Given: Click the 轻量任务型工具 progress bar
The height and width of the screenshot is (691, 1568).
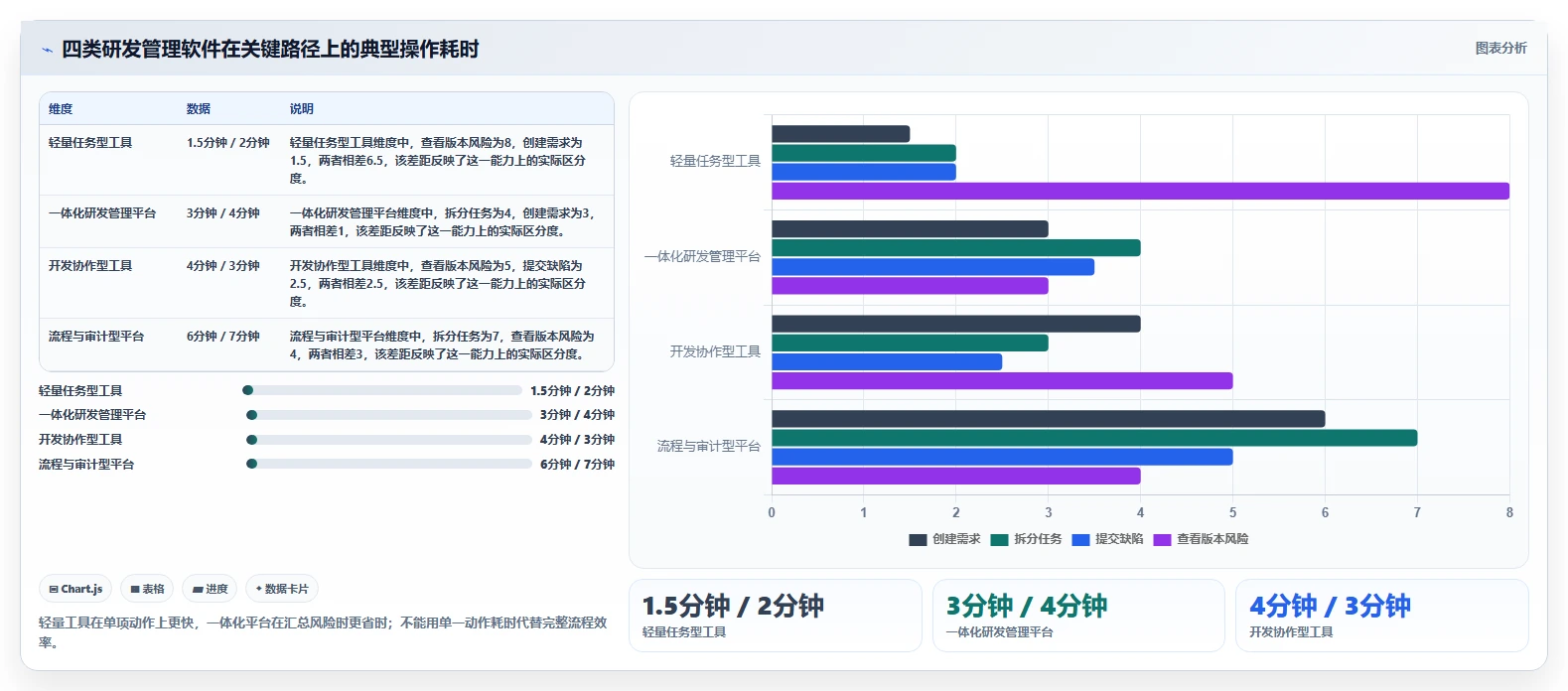Looking at the screenshot, I should 382,390.
